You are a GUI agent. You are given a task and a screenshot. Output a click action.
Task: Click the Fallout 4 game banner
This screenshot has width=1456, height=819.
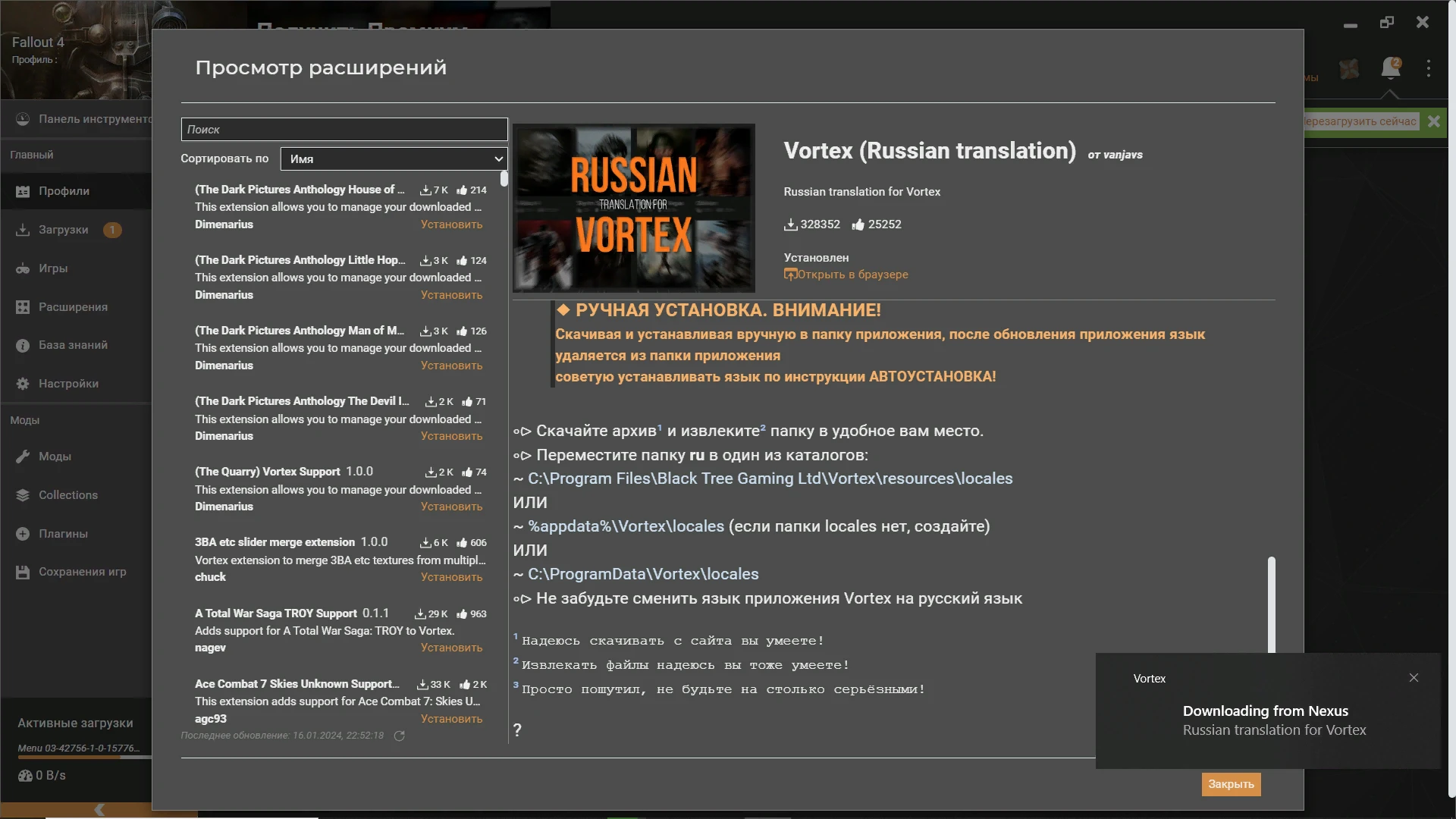point(76,49)
